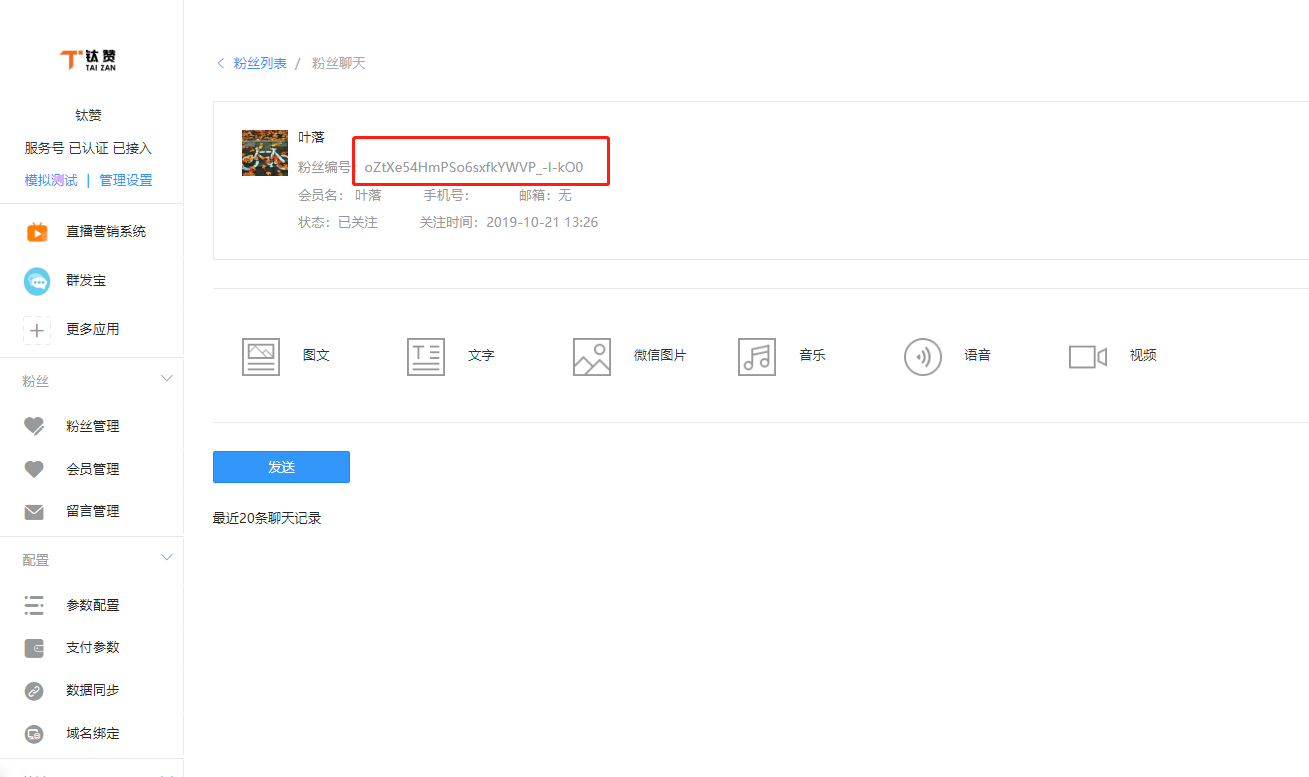The height and width of the screenshot is (777, 1309).
Task: Select the 视频 video camera icon
Action: point(1088,356)
